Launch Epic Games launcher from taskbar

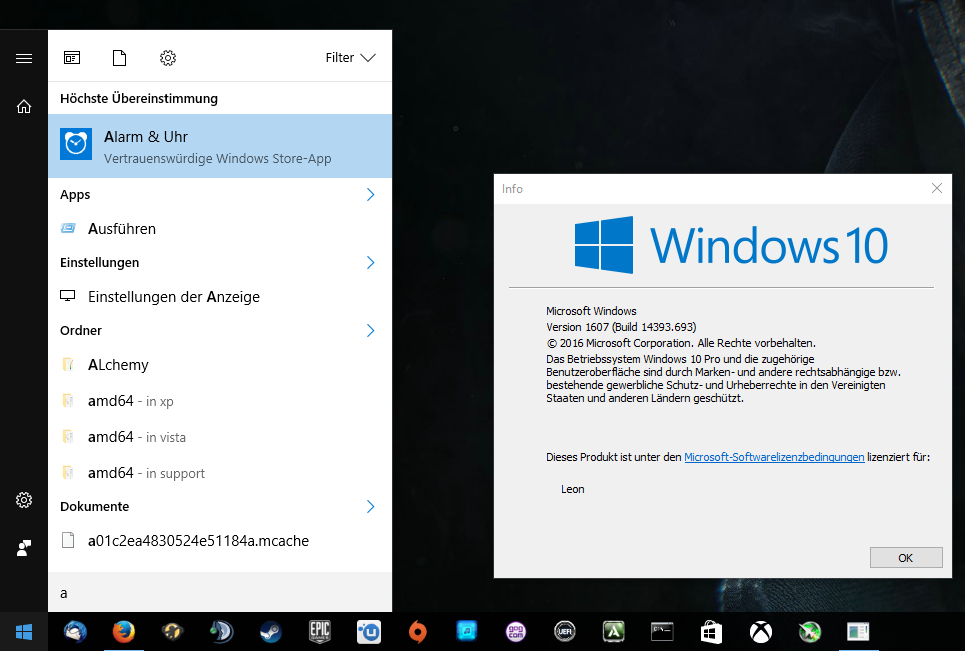(x=319, y=632)
